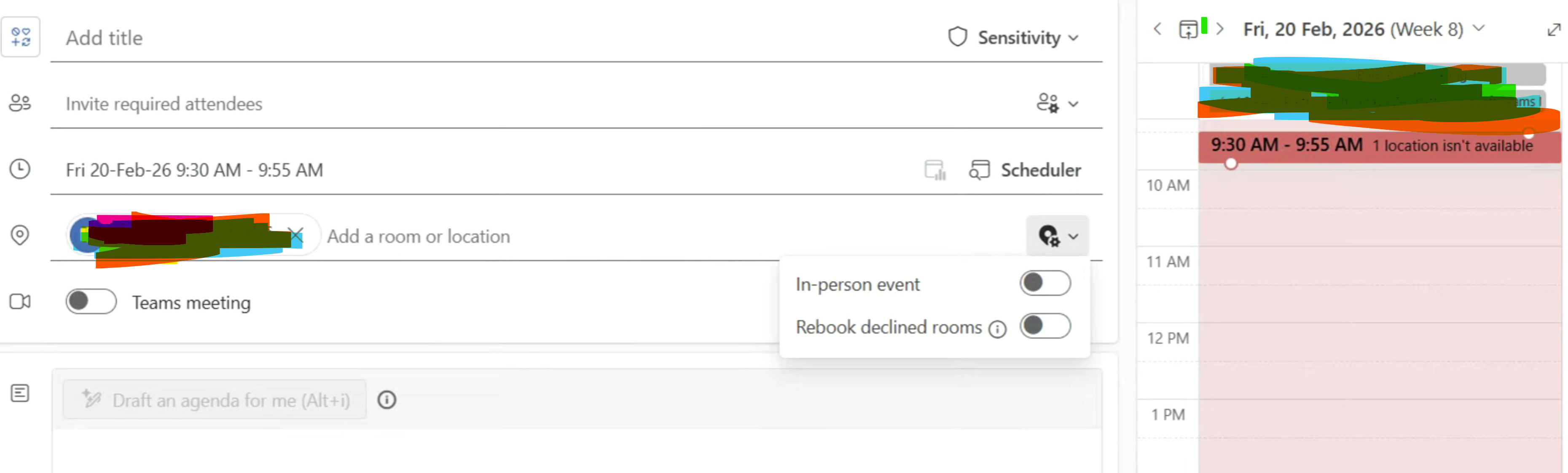This screenshot has height=473, width=1568.
Task: Click info icon next to Rebook declined rooms
Action: tap(997, 329)
